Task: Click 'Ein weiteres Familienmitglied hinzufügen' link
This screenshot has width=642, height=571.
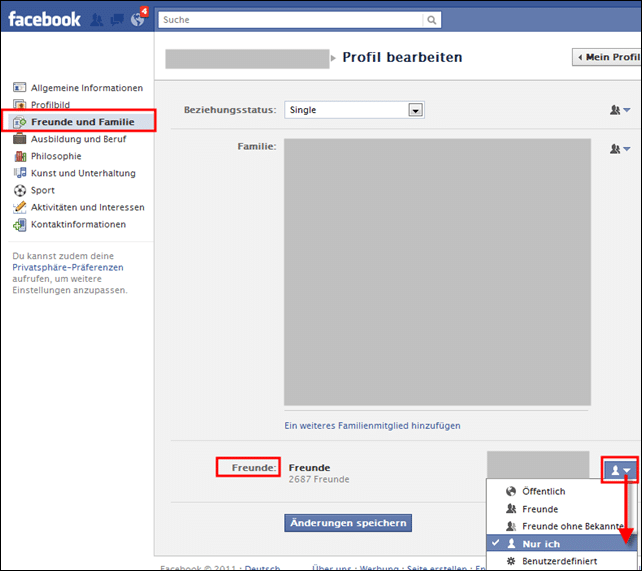Action: point(372,426)
